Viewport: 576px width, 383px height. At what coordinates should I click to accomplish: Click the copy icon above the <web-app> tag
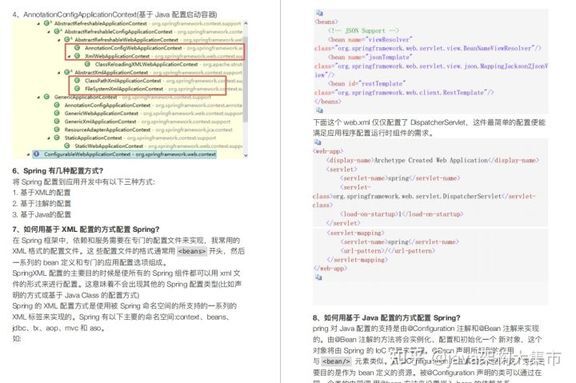click(x=318, y=142)
